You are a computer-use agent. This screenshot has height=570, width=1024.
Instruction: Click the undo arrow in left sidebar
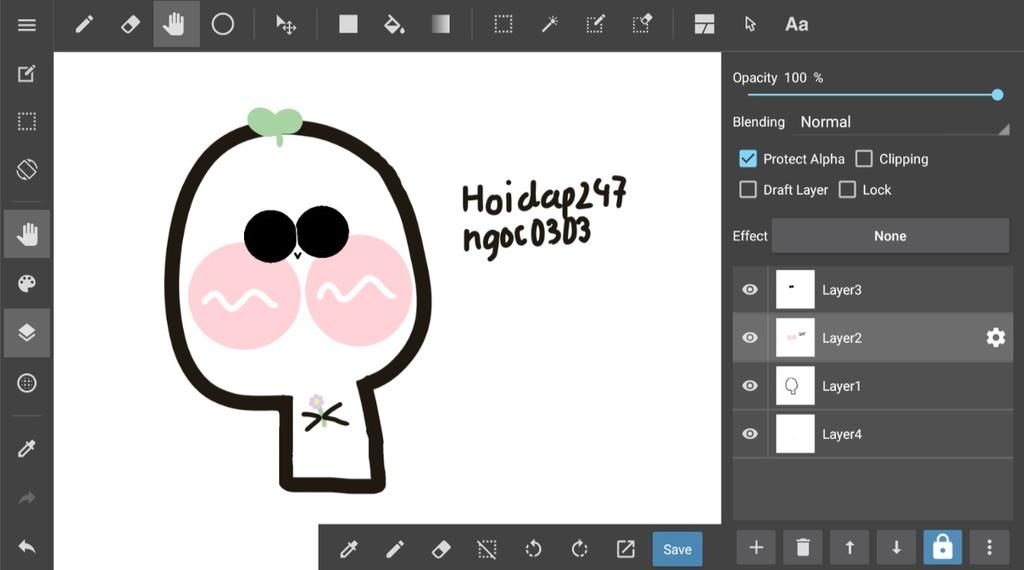(27, 547)
